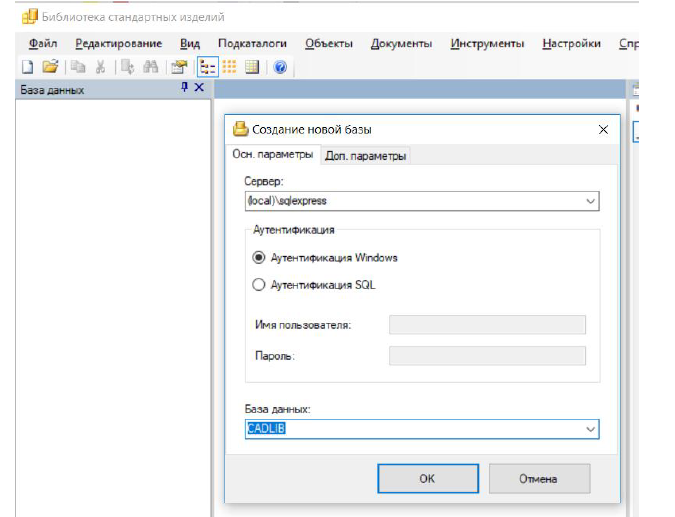Click the New document icon in toolbar
The height and width of the screenshot is (517, 675).
point(28,67)
